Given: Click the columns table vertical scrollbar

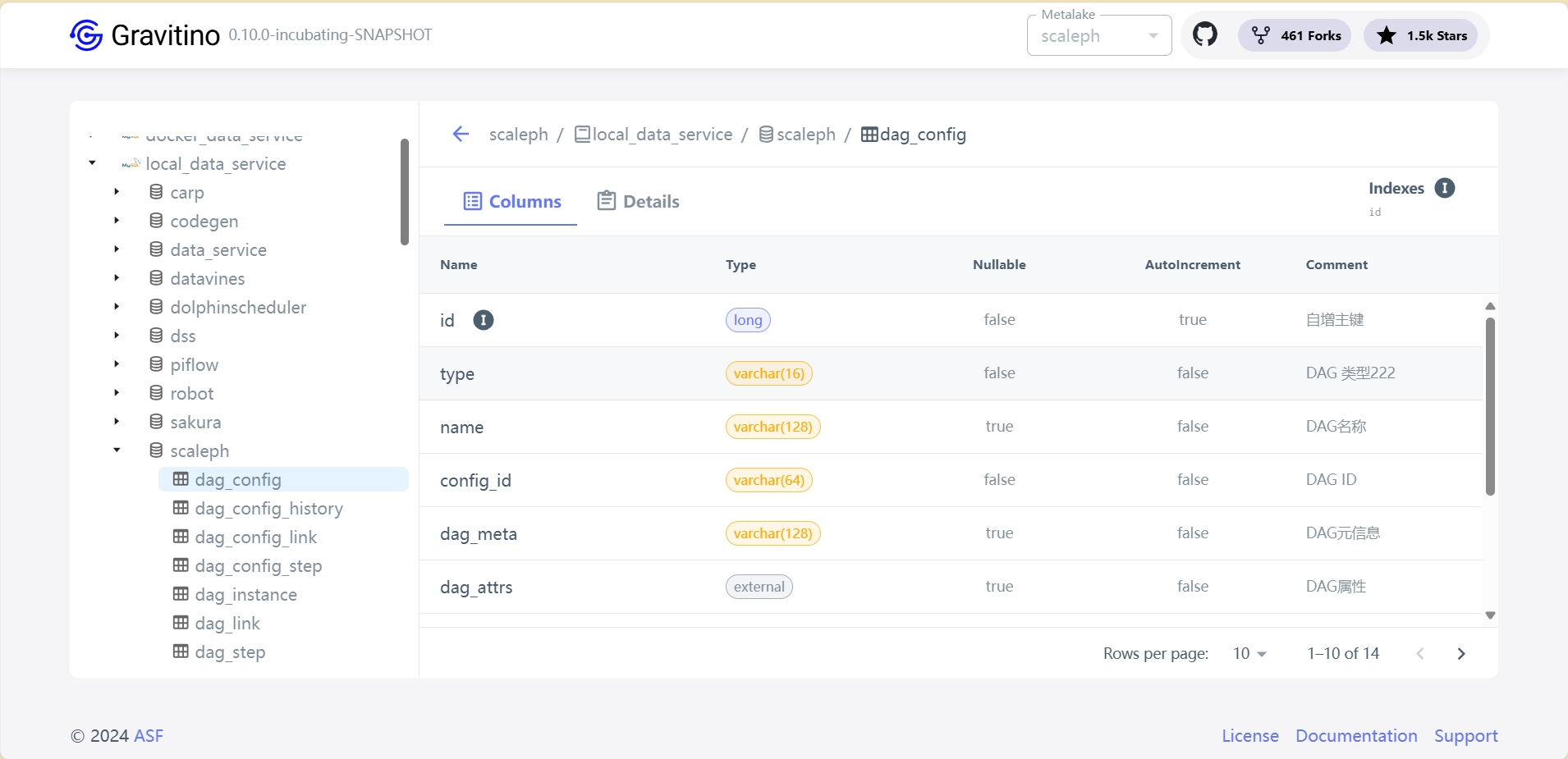Looking at the screenshot, I should 1490,407.
